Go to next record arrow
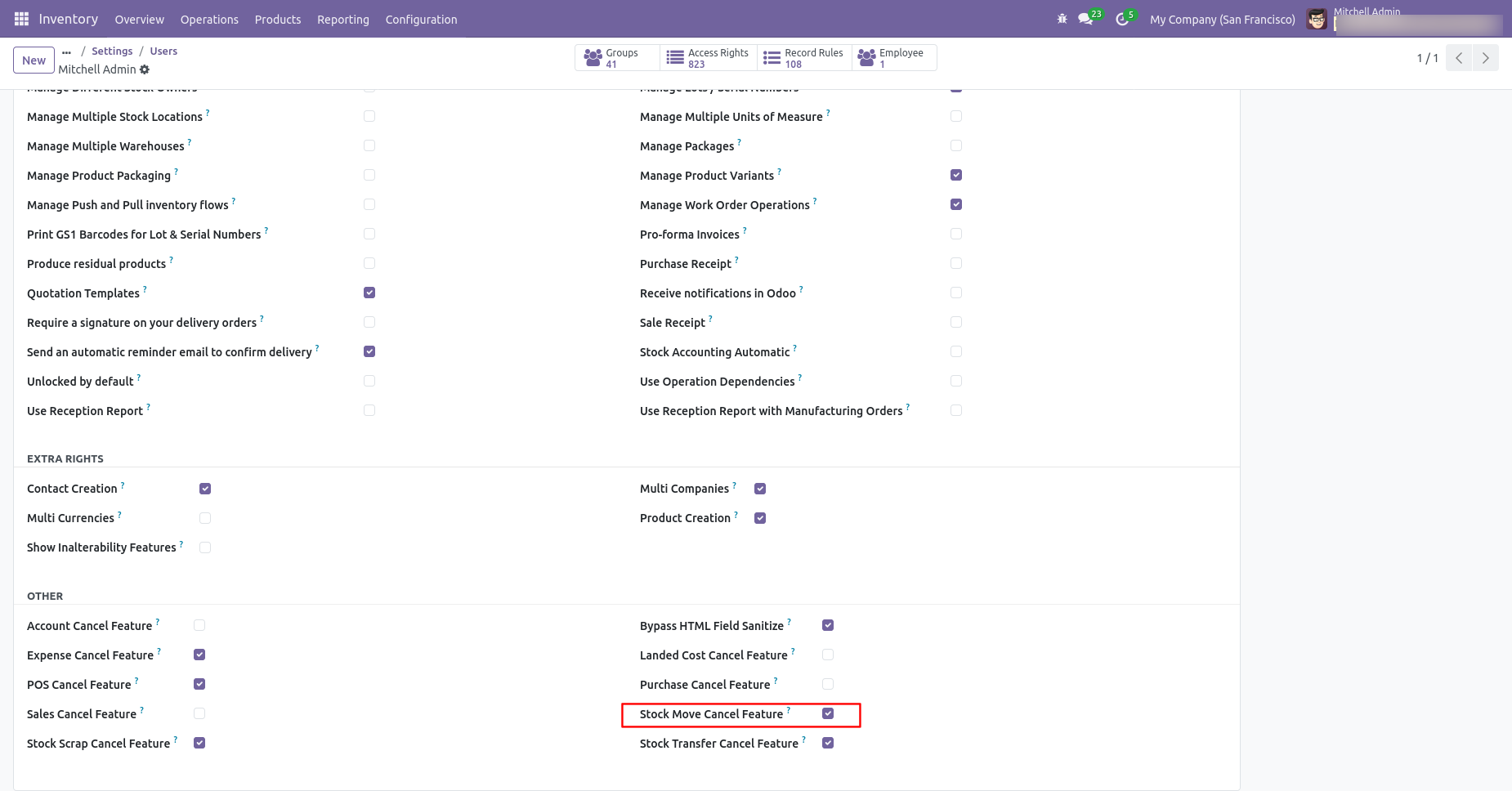This screenshot has width=1512, height=791. coord(1486,58)
